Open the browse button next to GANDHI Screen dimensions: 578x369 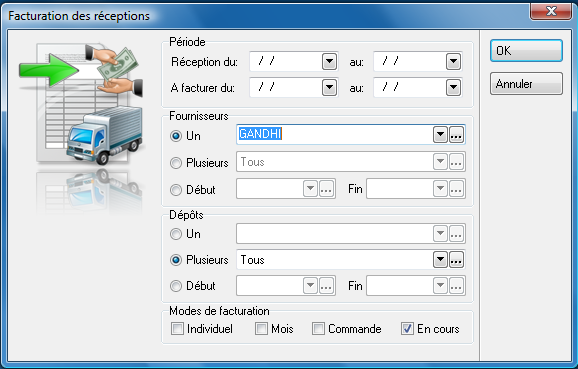(456, 135)
